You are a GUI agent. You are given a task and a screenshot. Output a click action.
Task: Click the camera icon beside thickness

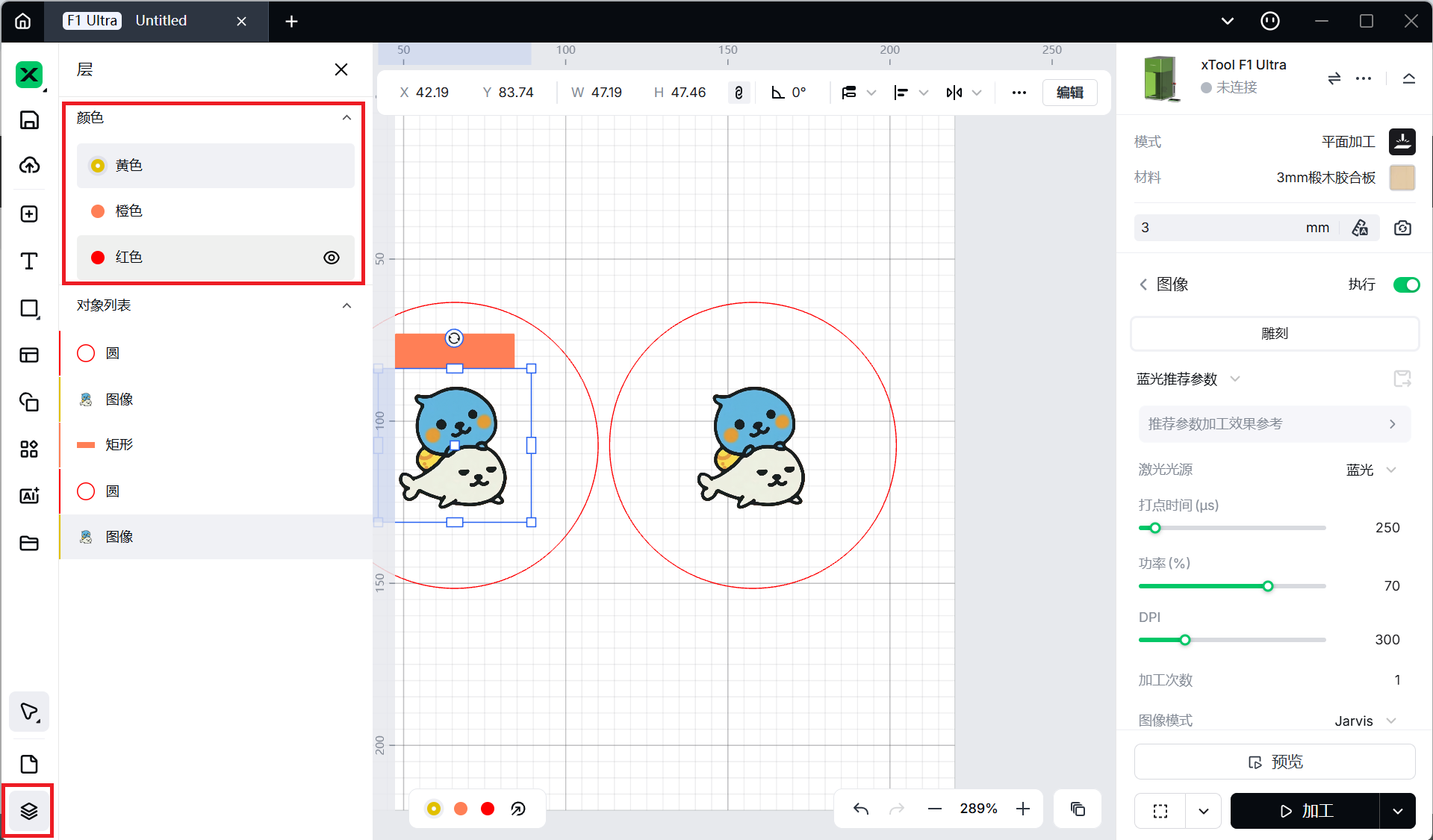pyautogui.click(x=1402, y=228)
